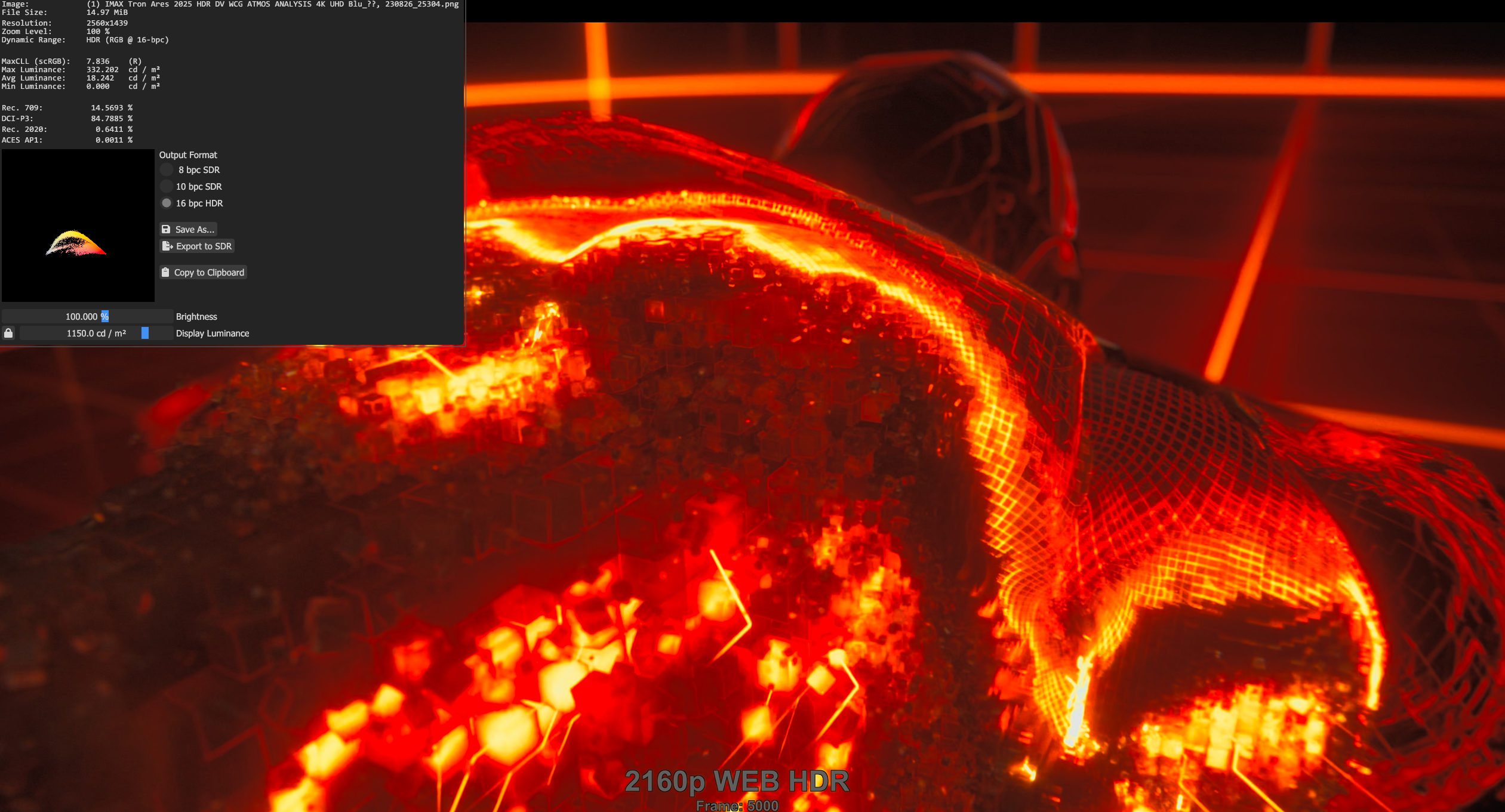
Task: Click the color gamut chromaticity diagram
Action: point(78,226)
